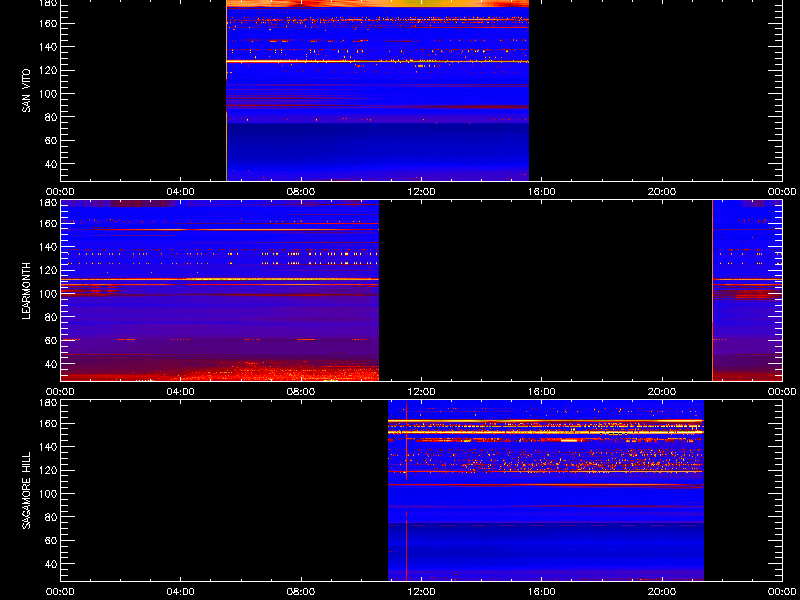Click the 04:00 label under San Vito plot

181,192
